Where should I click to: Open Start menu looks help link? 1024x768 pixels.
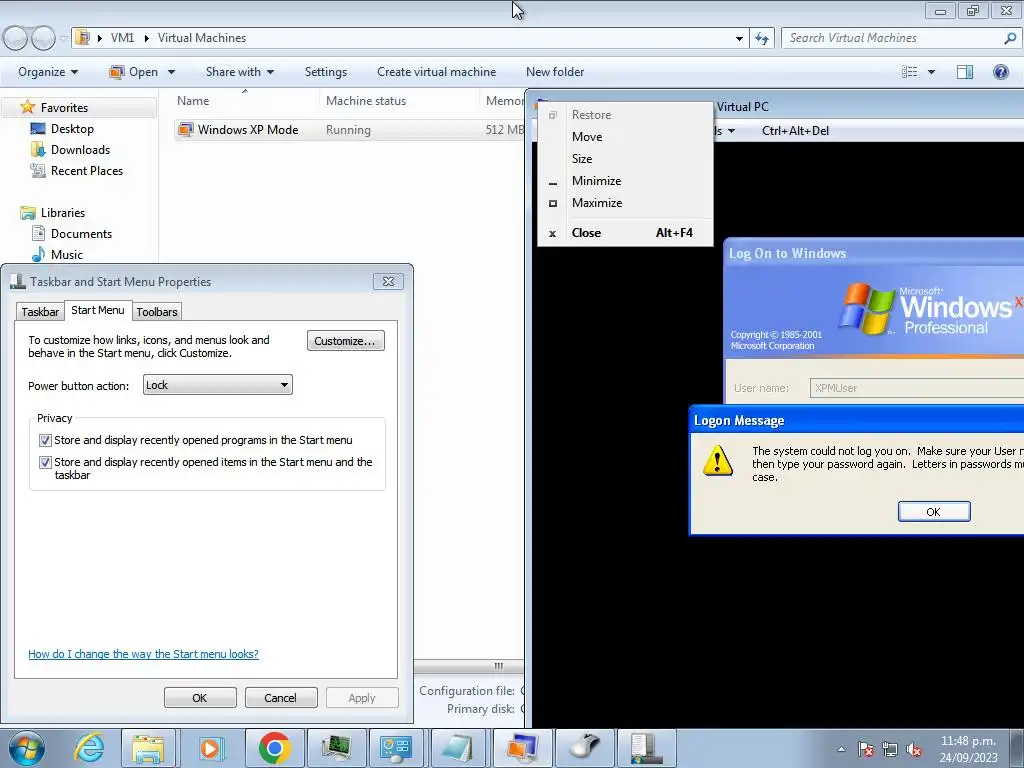143,654
